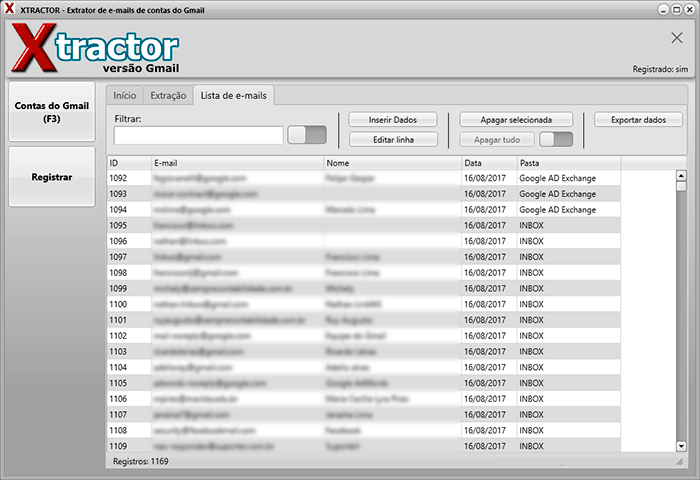Select row with ID 1098
Viewport: 700px width, 480px height.
[363, 273]
